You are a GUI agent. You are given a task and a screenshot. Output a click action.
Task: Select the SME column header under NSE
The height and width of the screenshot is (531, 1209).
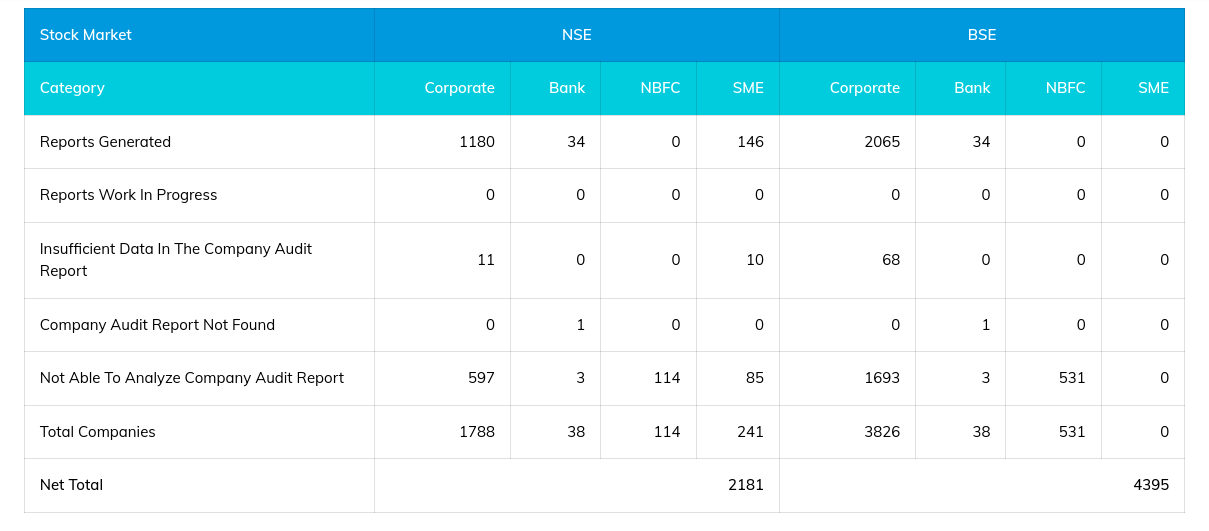[738, 88]
